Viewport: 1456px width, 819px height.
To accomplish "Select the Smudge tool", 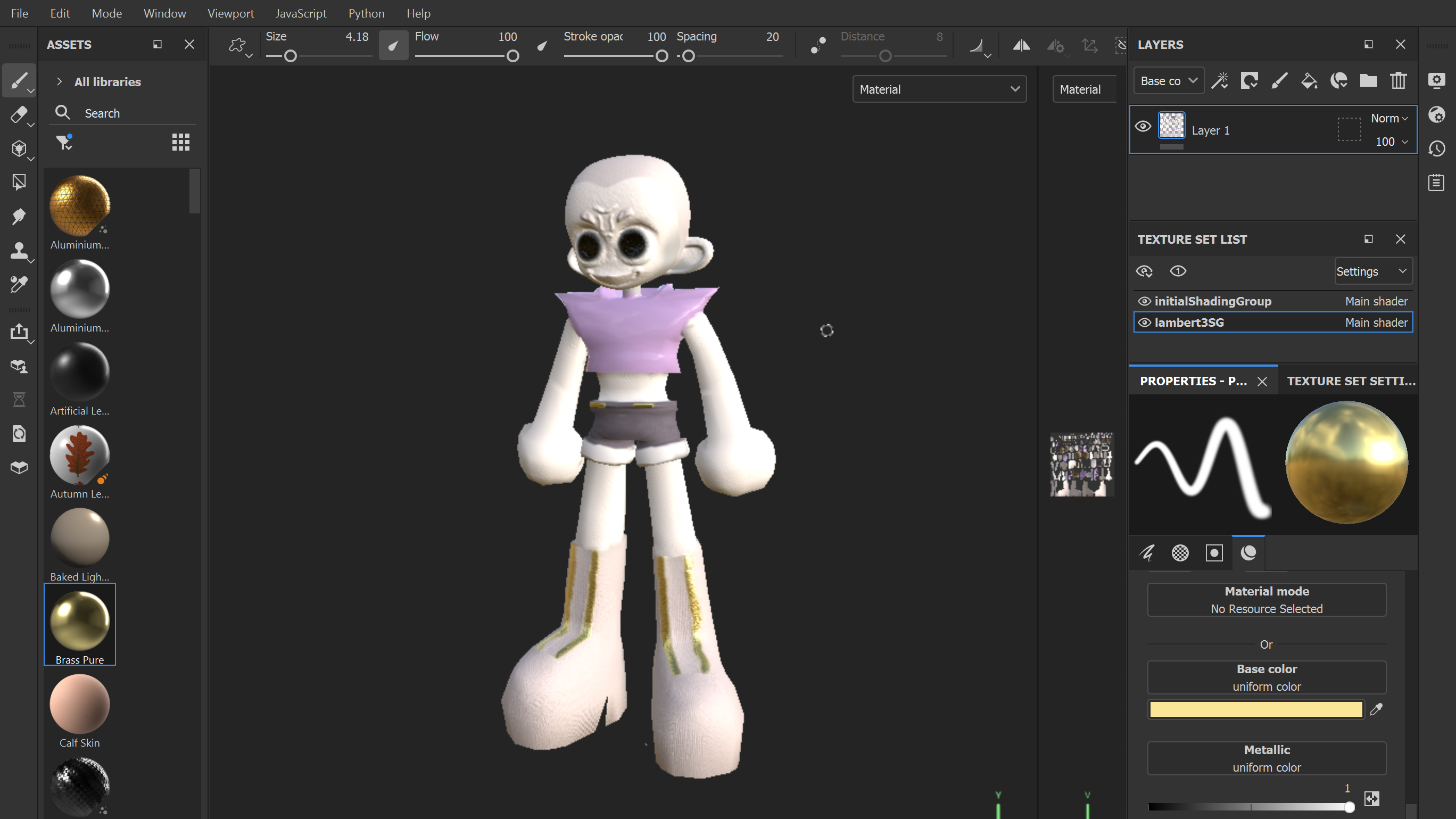I will point(18,217).
